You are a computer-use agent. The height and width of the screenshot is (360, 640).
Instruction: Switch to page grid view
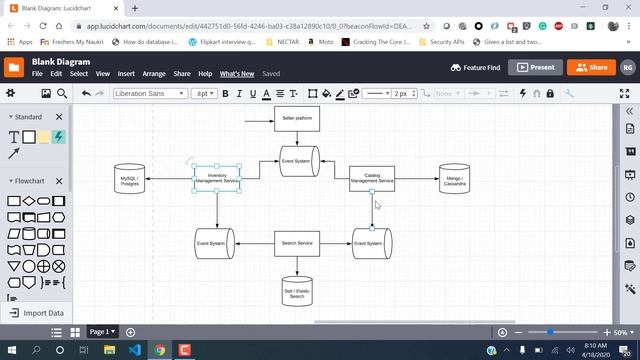75,332
